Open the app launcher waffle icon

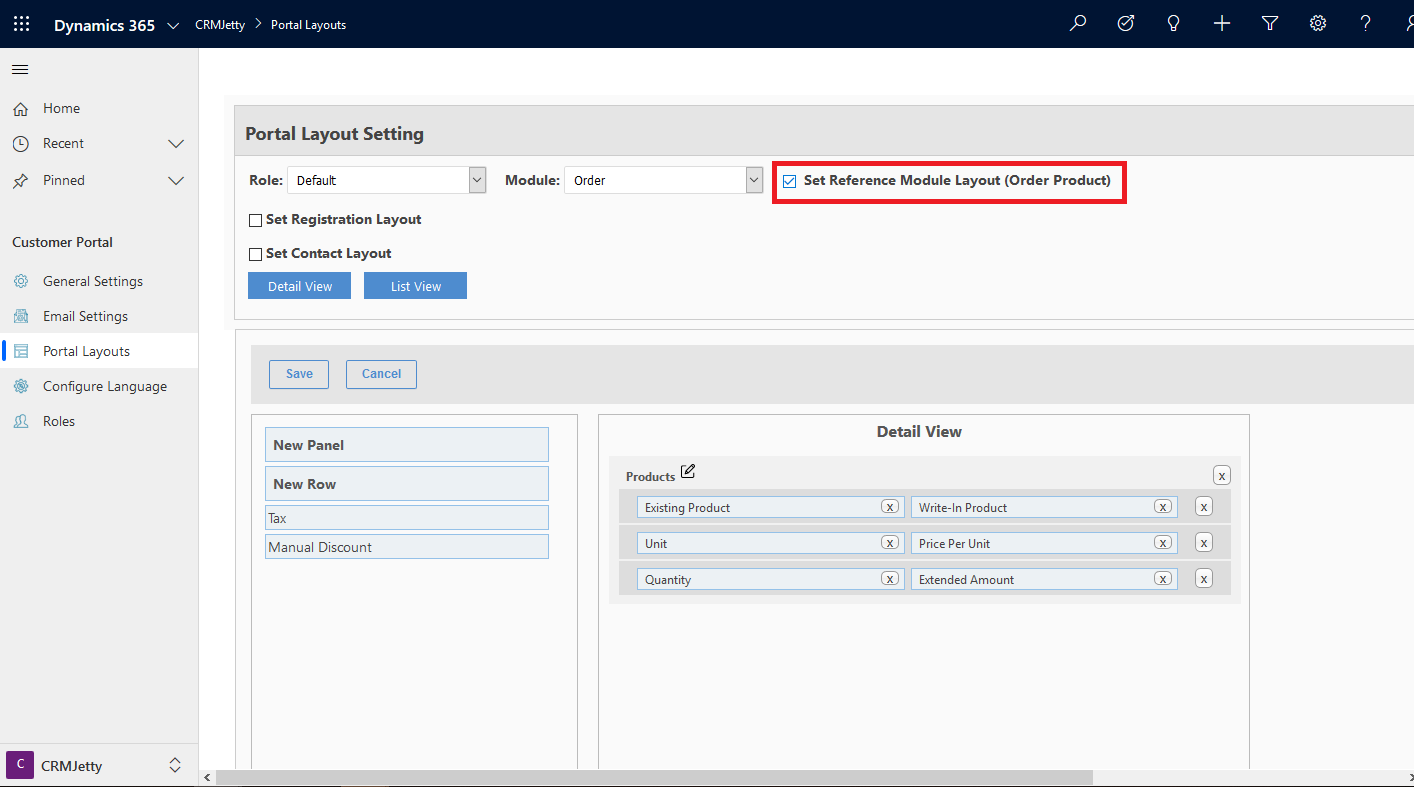click(21, 24)
